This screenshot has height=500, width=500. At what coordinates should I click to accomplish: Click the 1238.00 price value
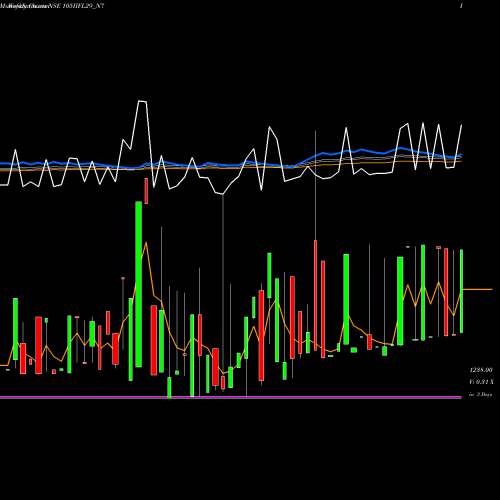(x=481, y=370)
